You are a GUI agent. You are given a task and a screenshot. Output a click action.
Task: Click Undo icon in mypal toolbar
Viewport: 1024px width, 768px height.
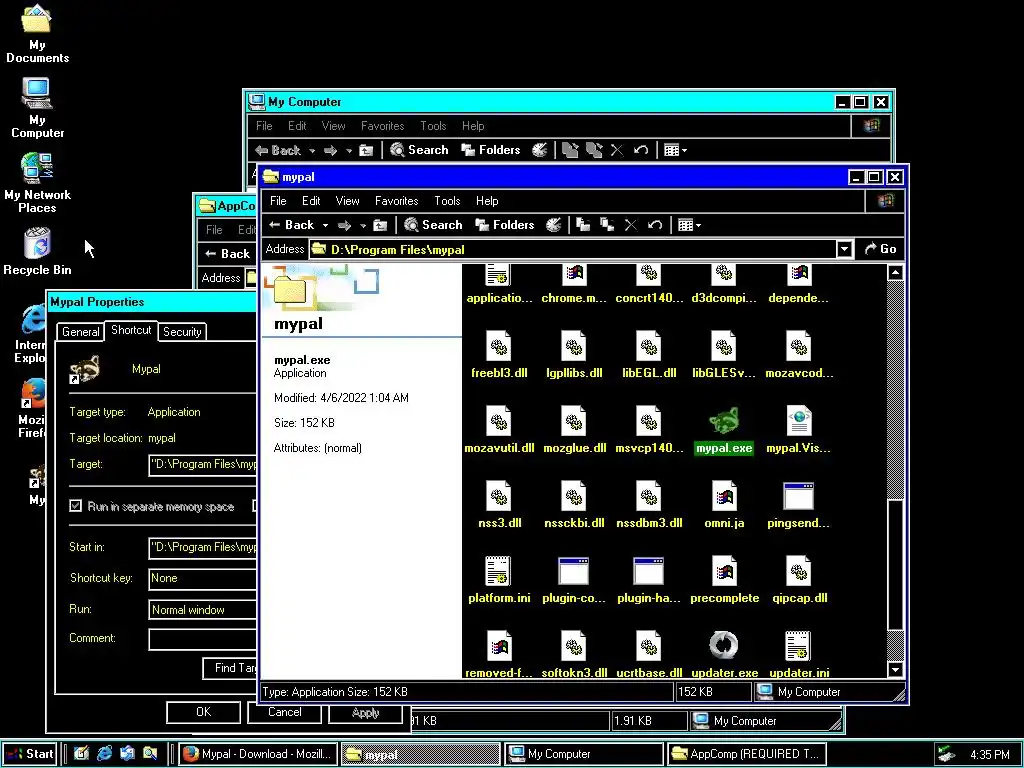[655, 225]
